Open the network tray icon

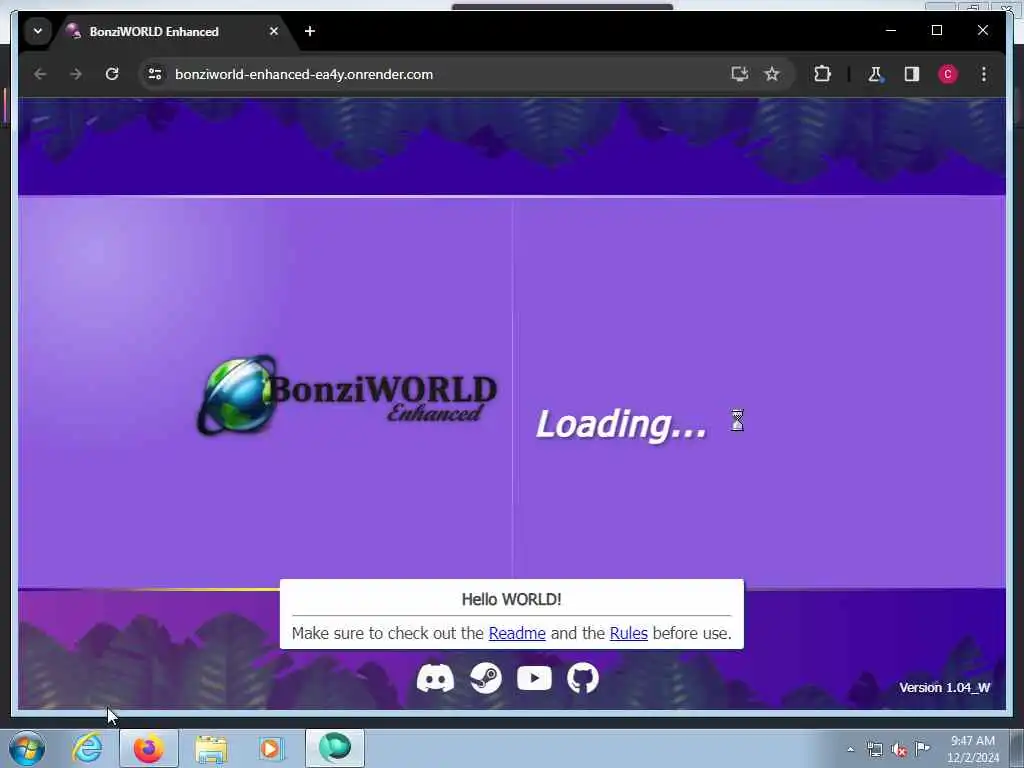(x=874, y=750)
